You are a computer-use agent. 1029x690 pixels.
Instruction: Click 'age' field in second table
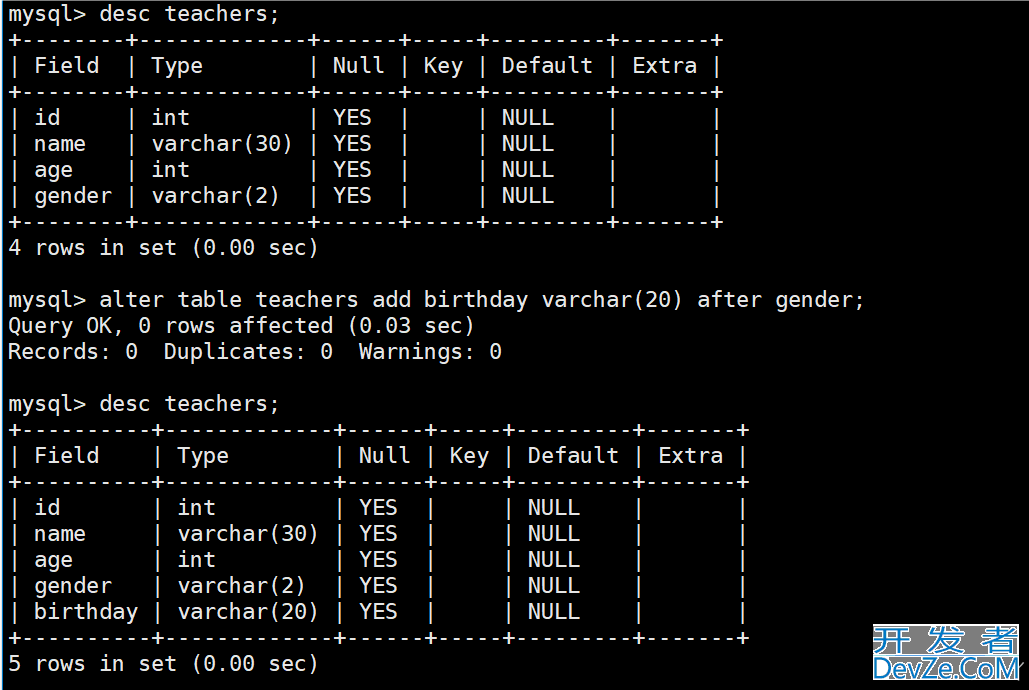53,559
